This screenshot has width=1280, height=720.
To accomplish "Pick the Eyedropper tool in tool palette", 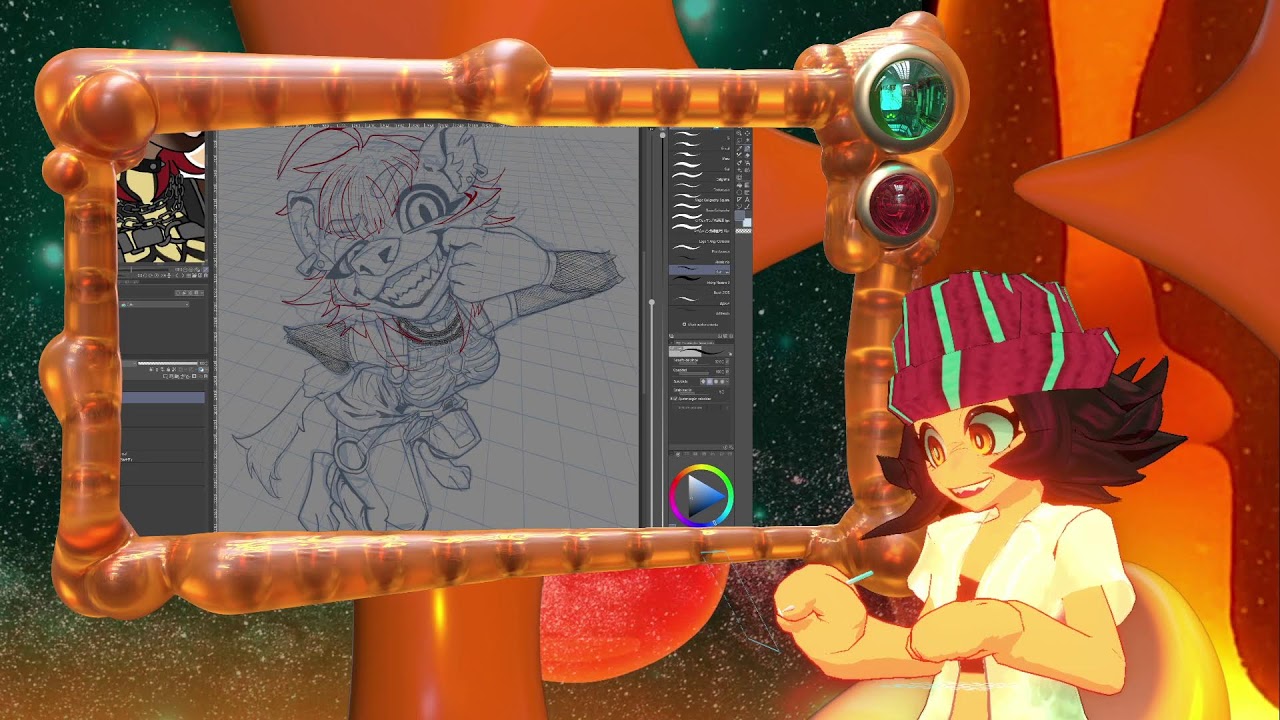I will coord(739,149).
